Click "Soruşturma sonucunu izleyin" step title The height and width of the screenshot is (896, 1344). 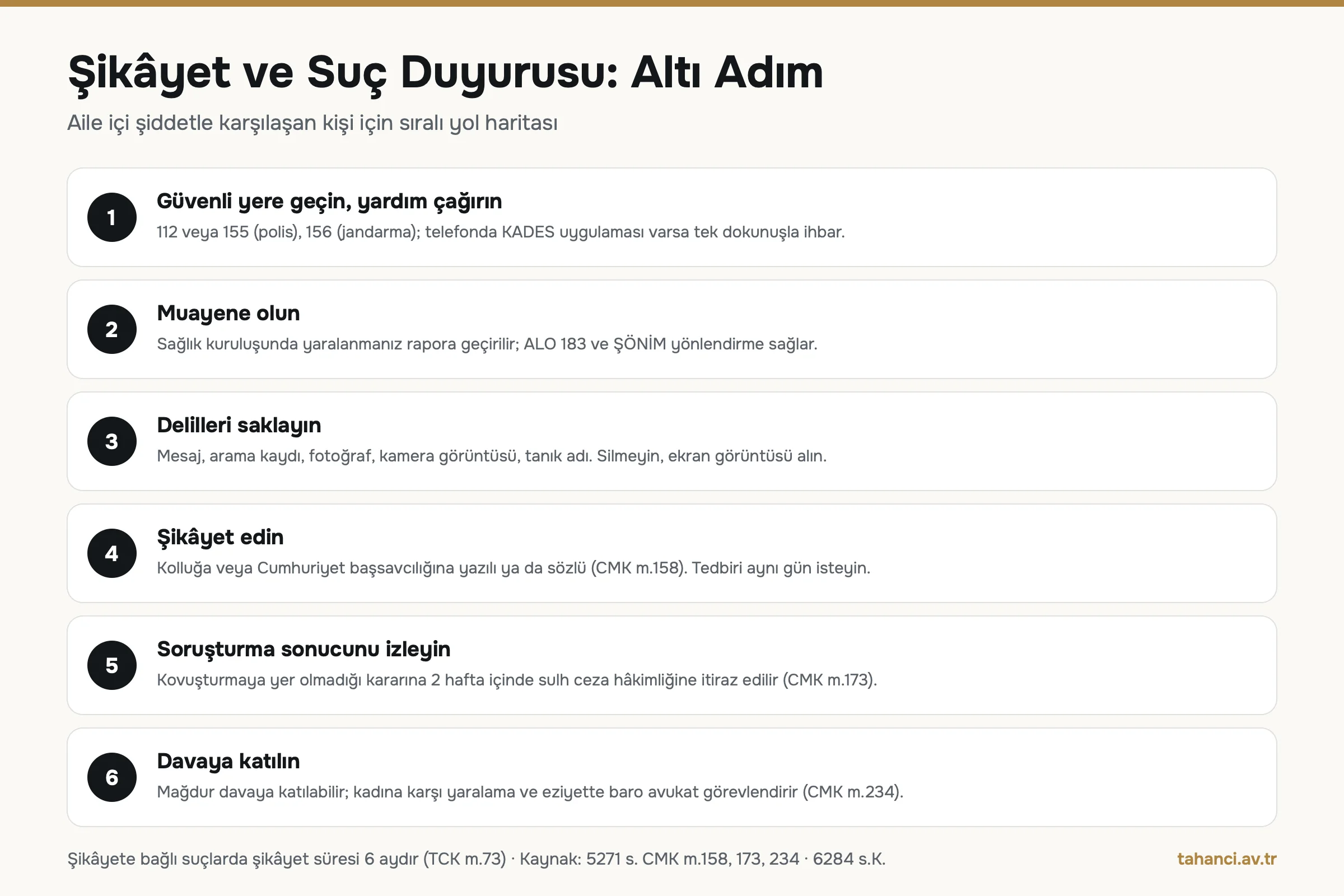coord(304,650)
